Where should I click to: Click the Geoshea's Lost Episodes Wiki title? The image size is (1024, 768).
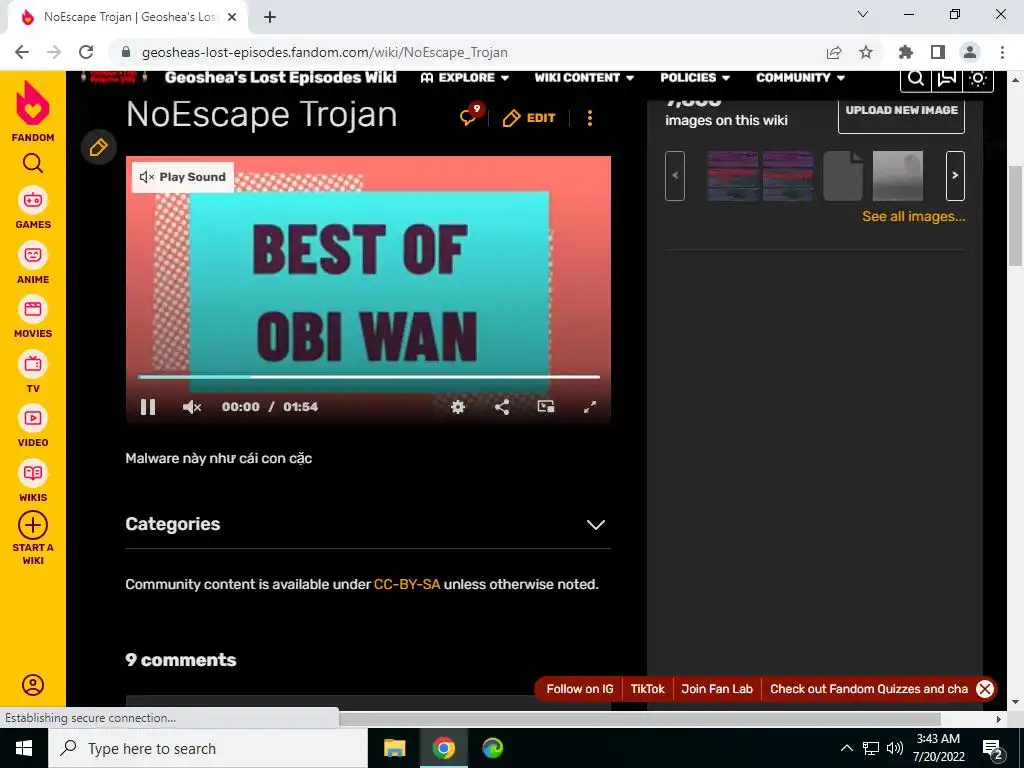281,78
